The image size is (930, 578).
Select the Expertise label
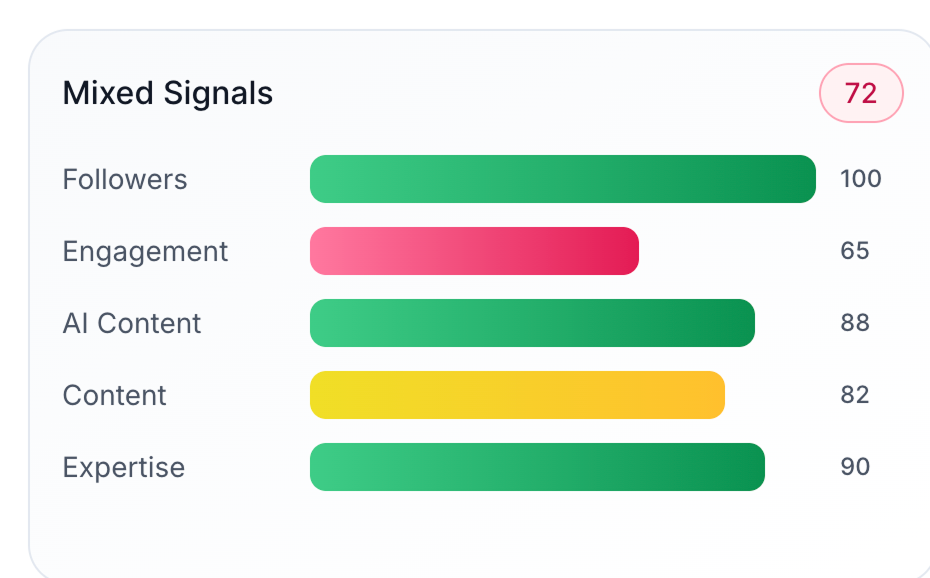pyautogui.click(x=124, y=468)
